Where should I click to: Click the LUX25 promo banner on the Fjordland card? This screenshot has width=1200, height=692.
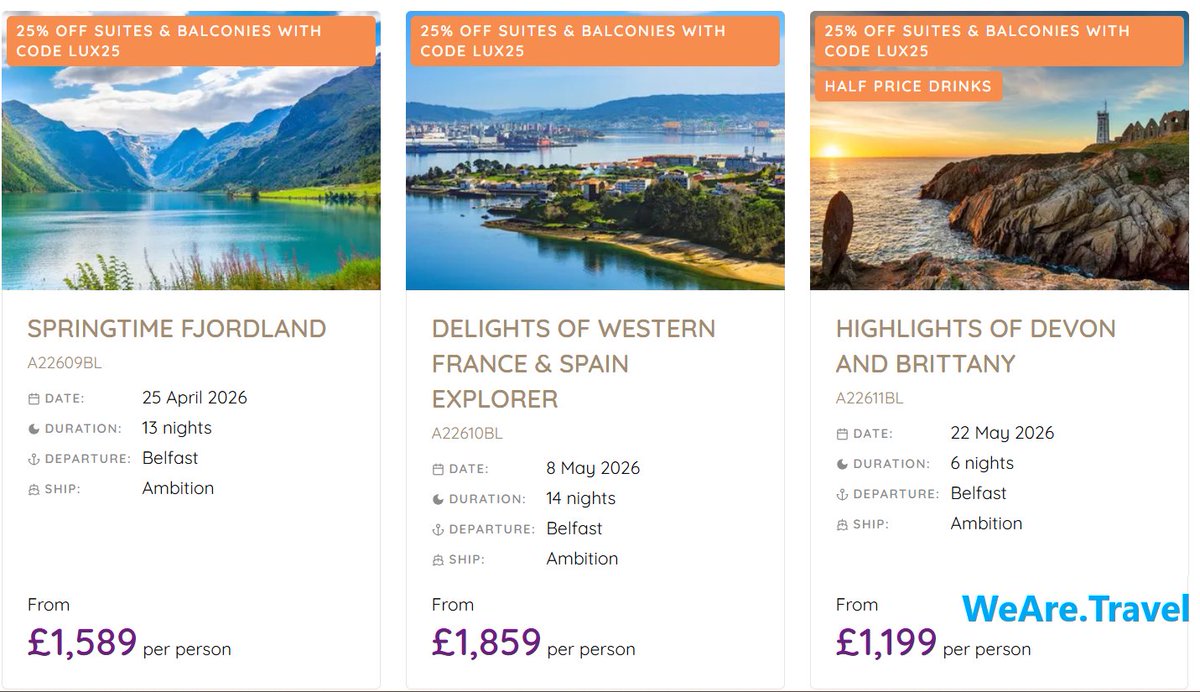(x=191, y=41)
